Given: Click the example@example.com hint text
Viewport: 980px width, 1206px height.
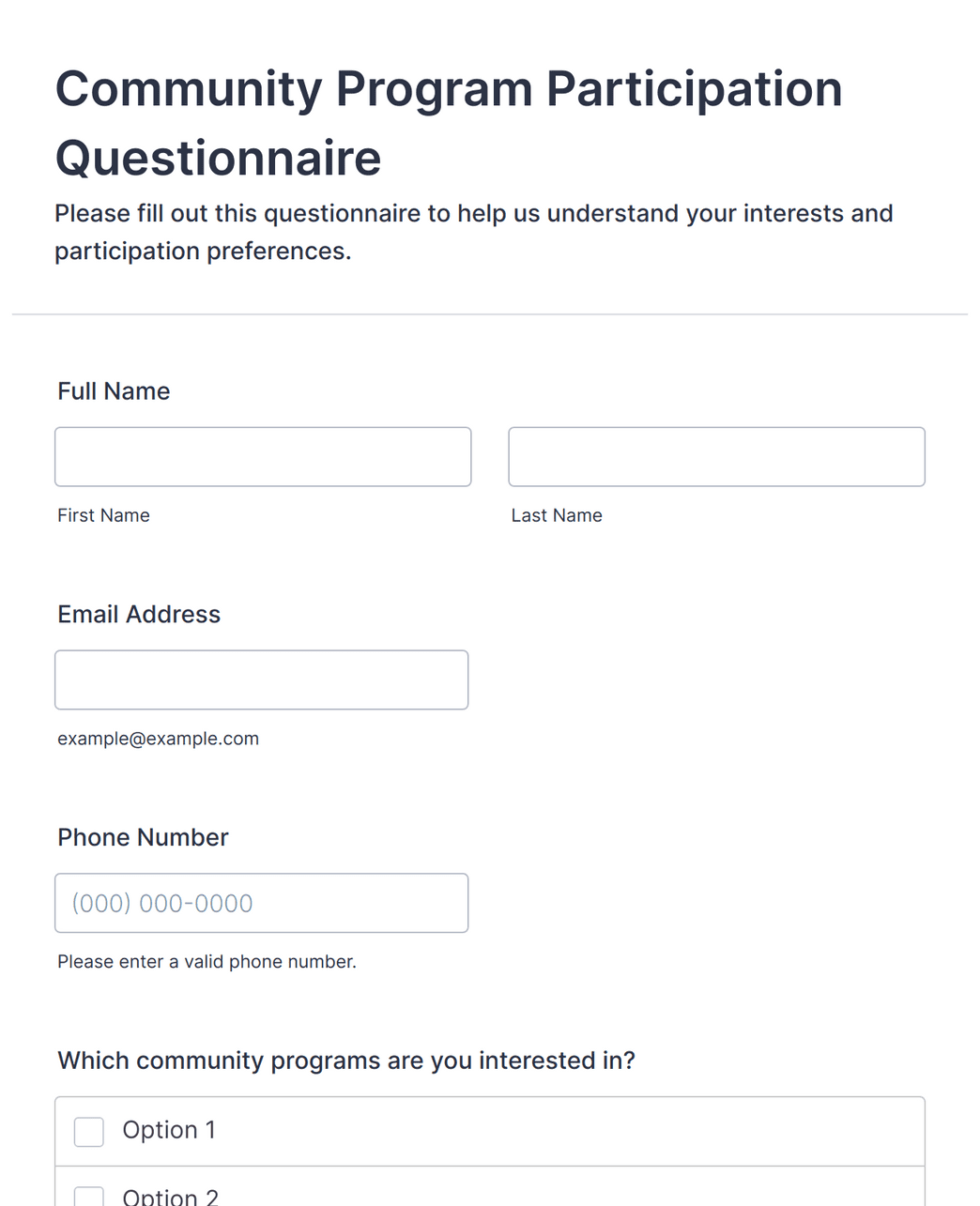Looking at the screenshot, I should click(x=158, y=739).
